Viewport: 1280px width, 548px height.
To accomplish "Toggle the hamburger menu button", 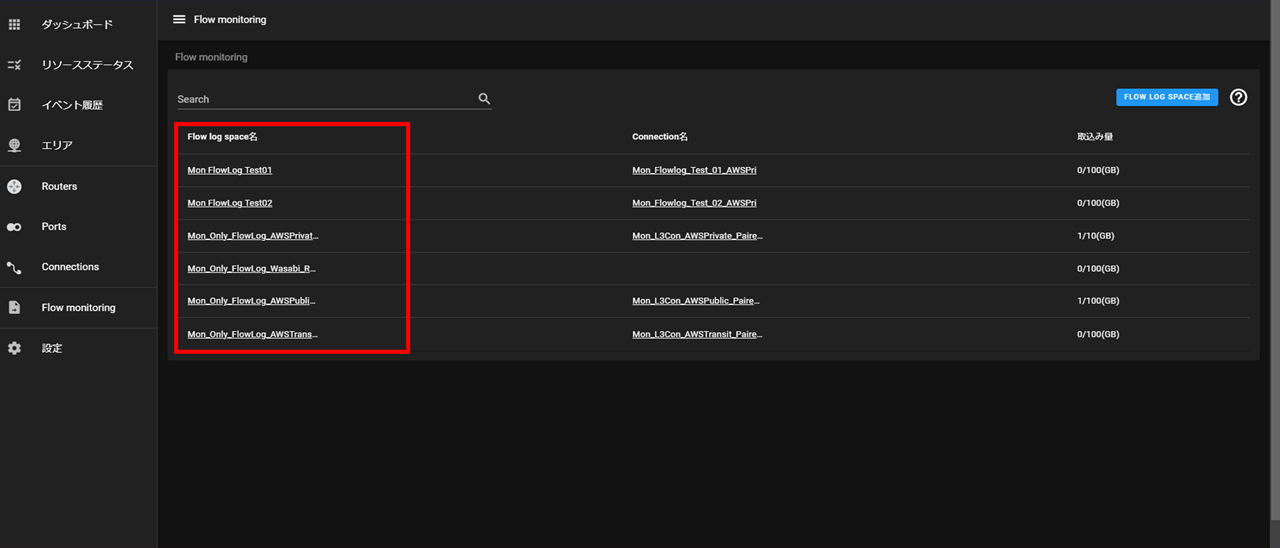I will (179, 19).
